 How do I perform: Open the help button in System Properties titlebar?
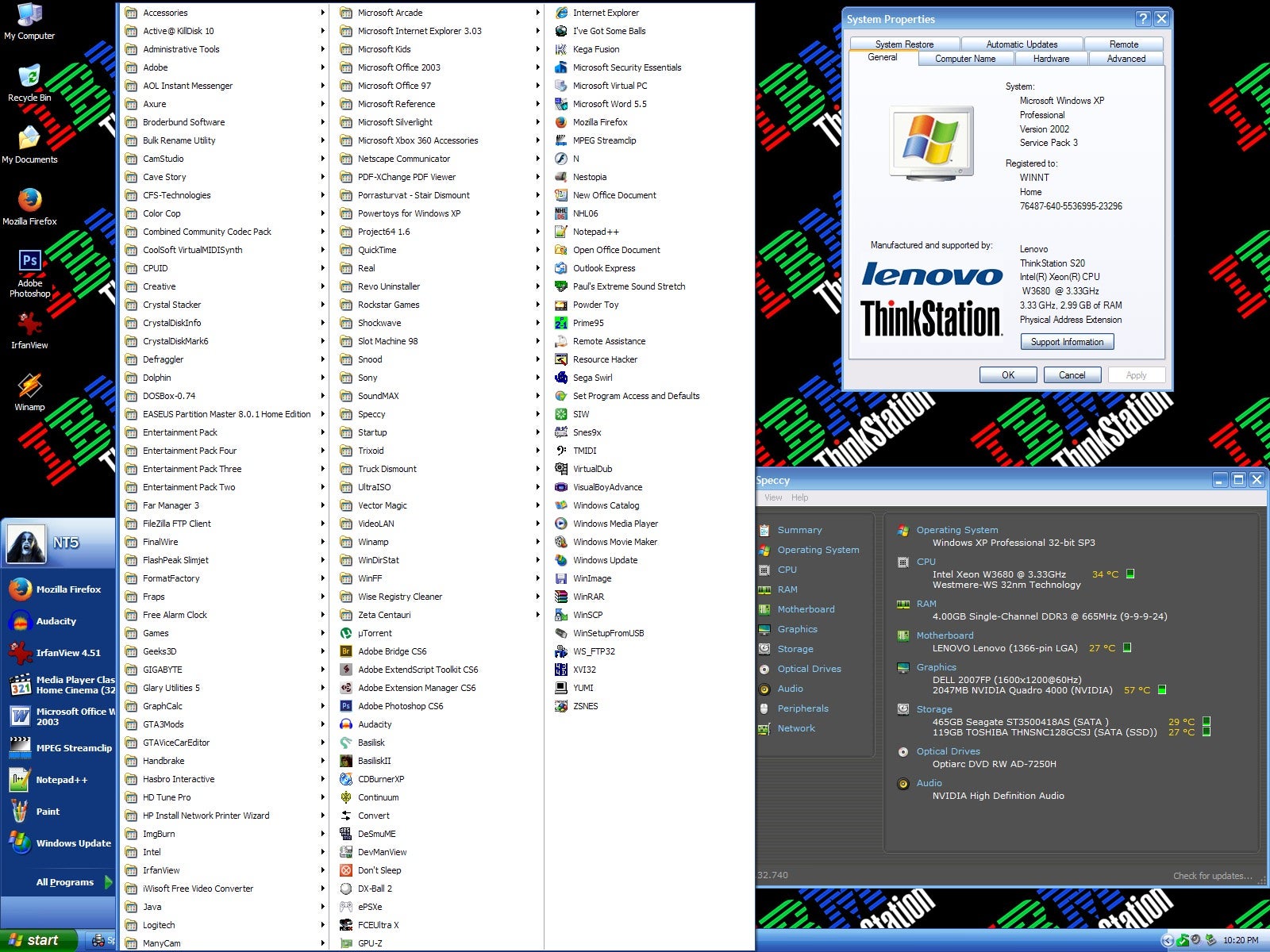[1142, 19]
